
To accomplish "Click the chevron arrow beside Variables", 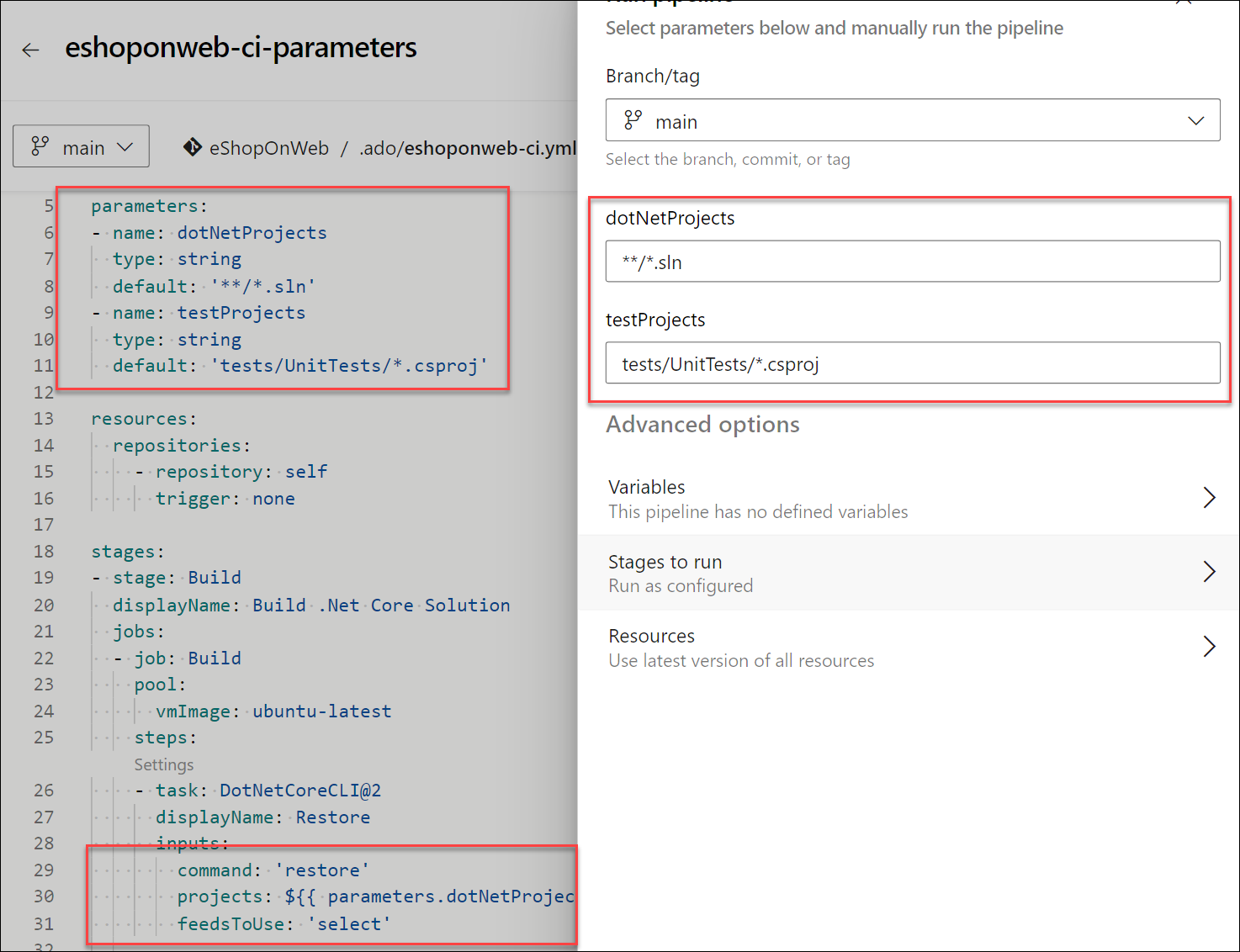I will tap(1209, 498).
